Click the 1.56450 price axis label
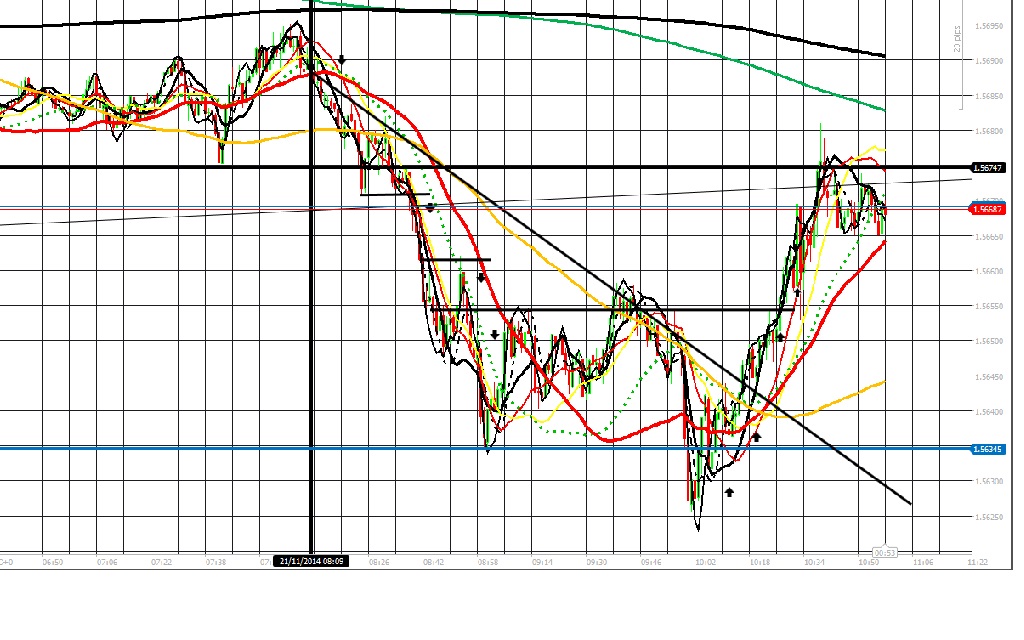 pyautogui.click(x=987, y=377)
